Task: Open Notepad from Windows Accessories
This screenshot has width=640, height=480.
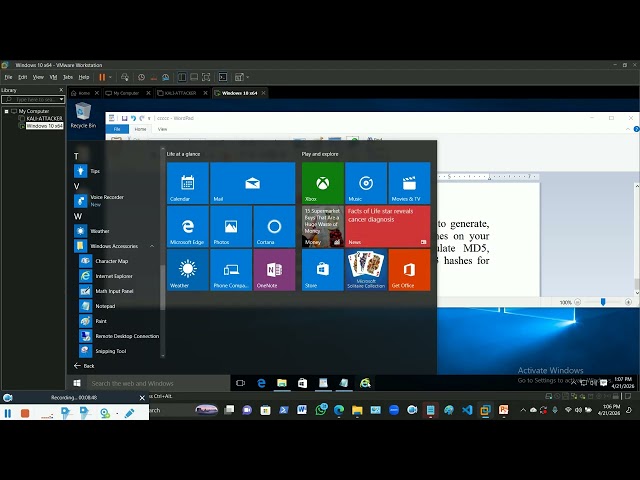Action: (118, 306)
